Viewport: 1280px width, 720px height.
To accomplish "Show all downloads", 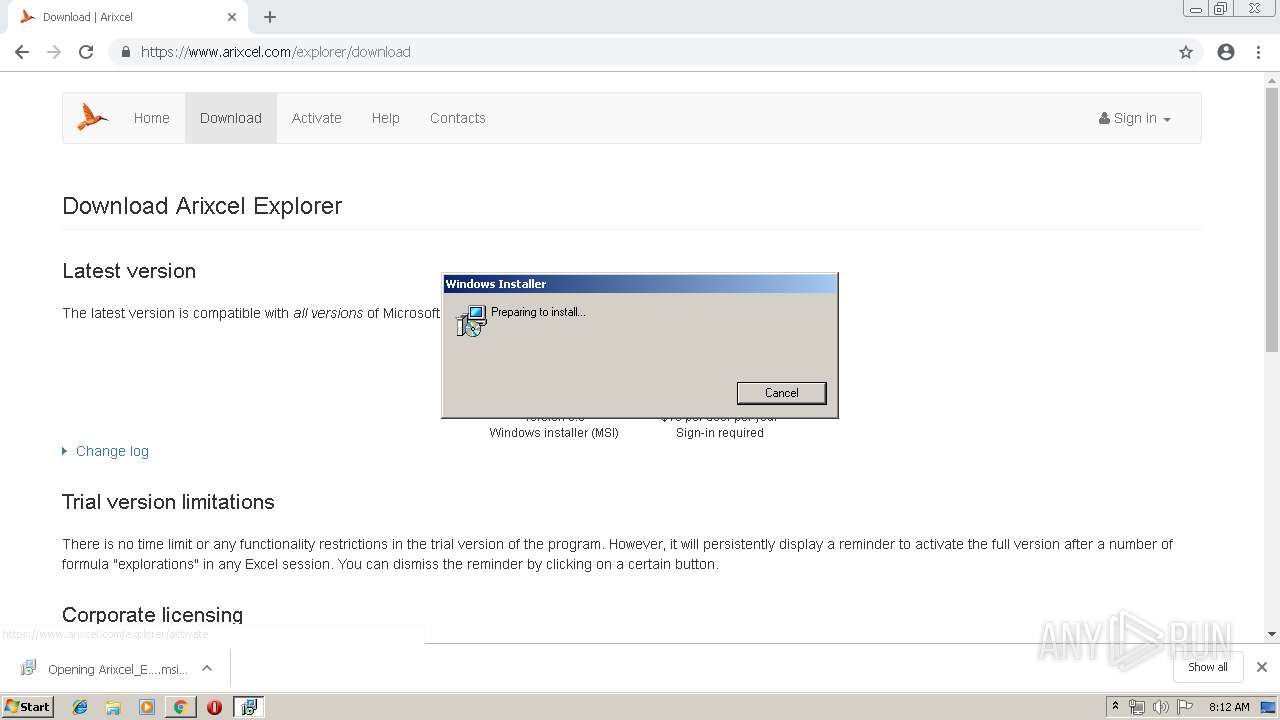I will [1207, 667].
